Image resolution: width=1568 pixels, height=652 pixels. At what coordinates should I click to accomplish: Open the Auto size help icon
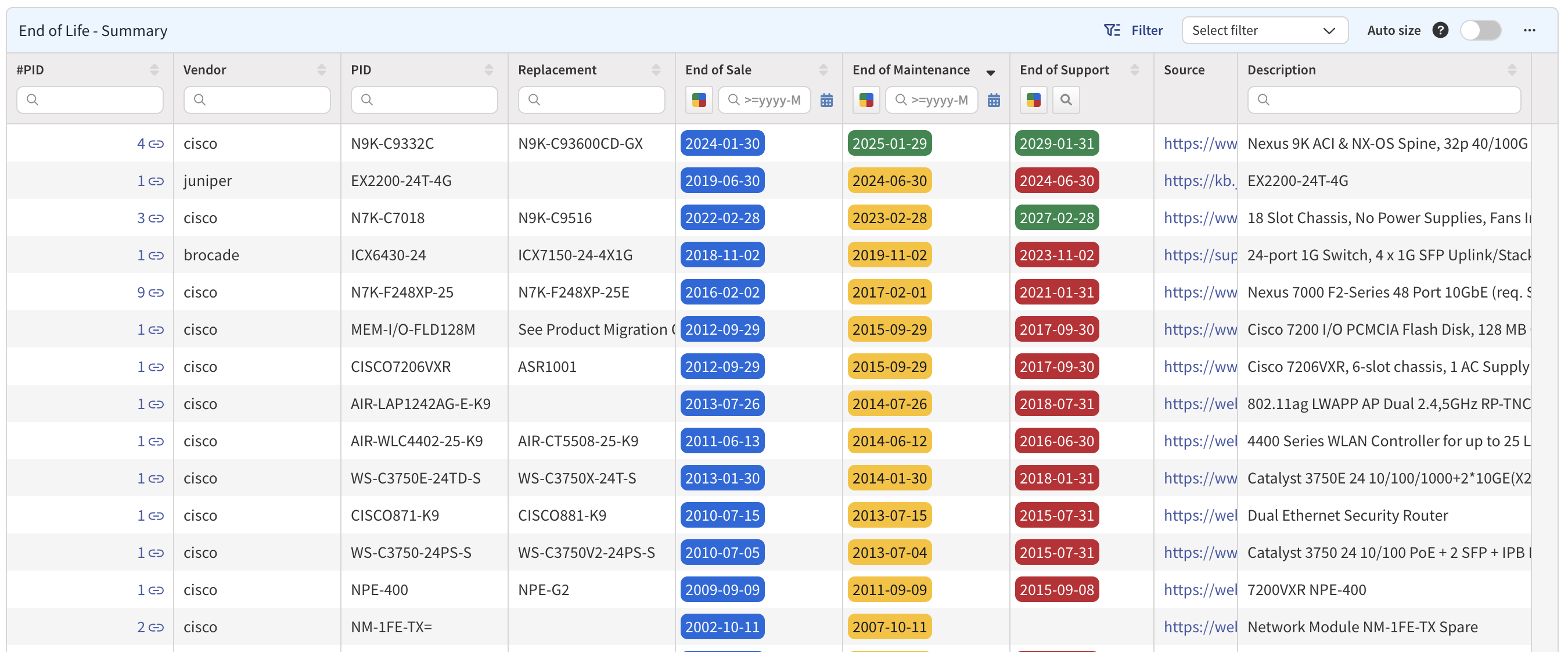[x=1440, y=30]
